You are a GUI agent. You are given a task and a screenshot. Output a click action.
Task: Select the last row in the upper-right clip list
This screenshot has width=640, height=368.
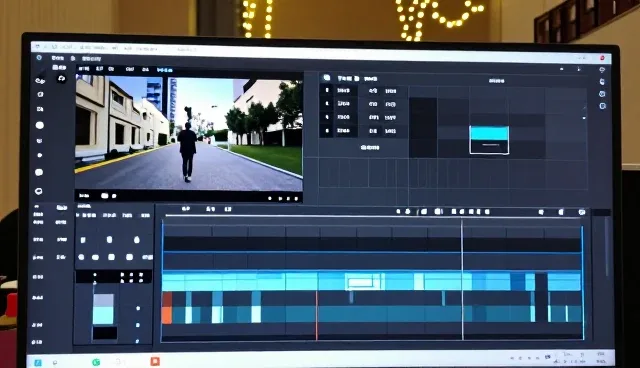point(363,131)
